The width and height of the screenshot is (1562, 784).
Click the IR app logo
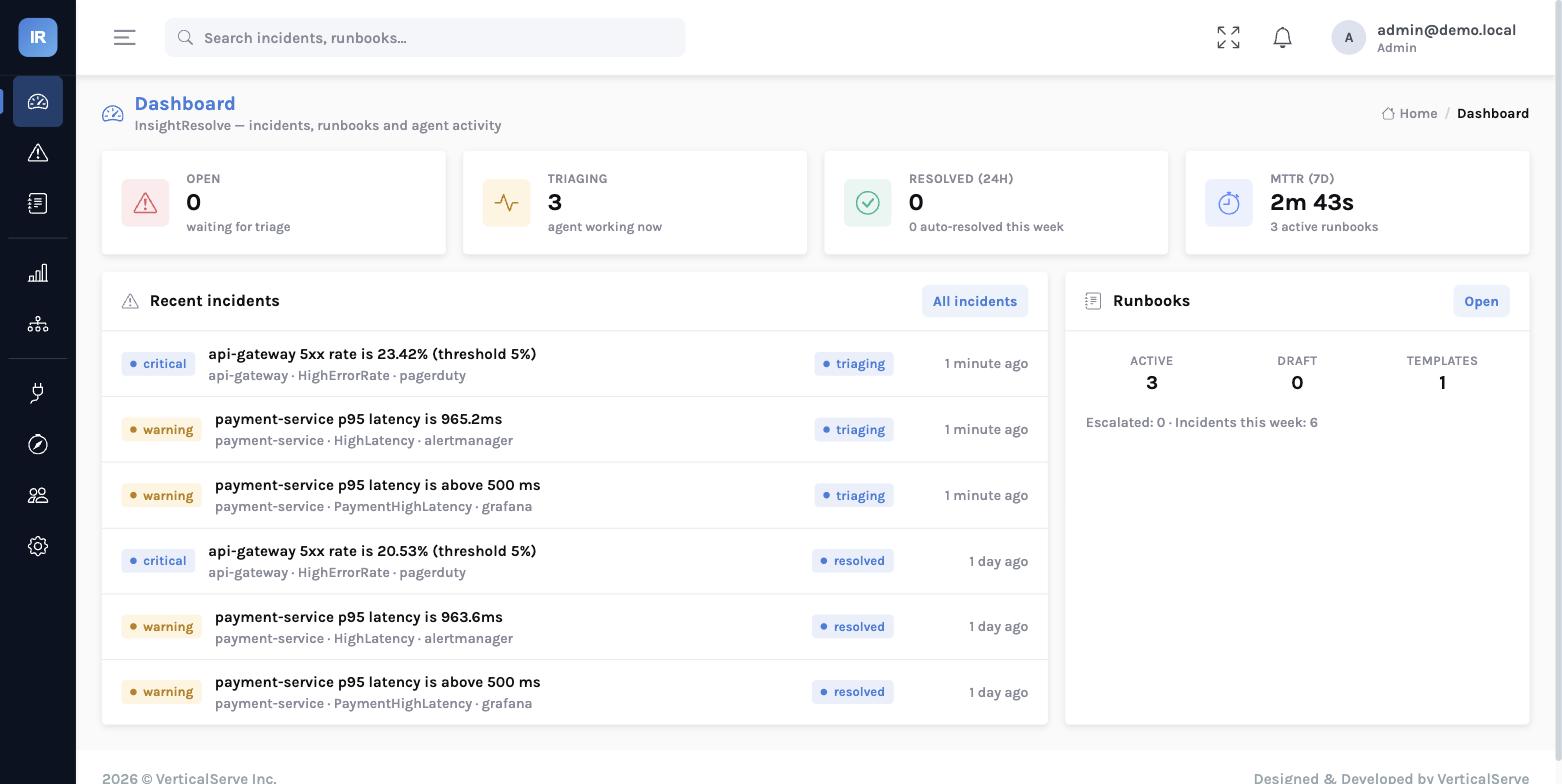[x=38, y=37]
